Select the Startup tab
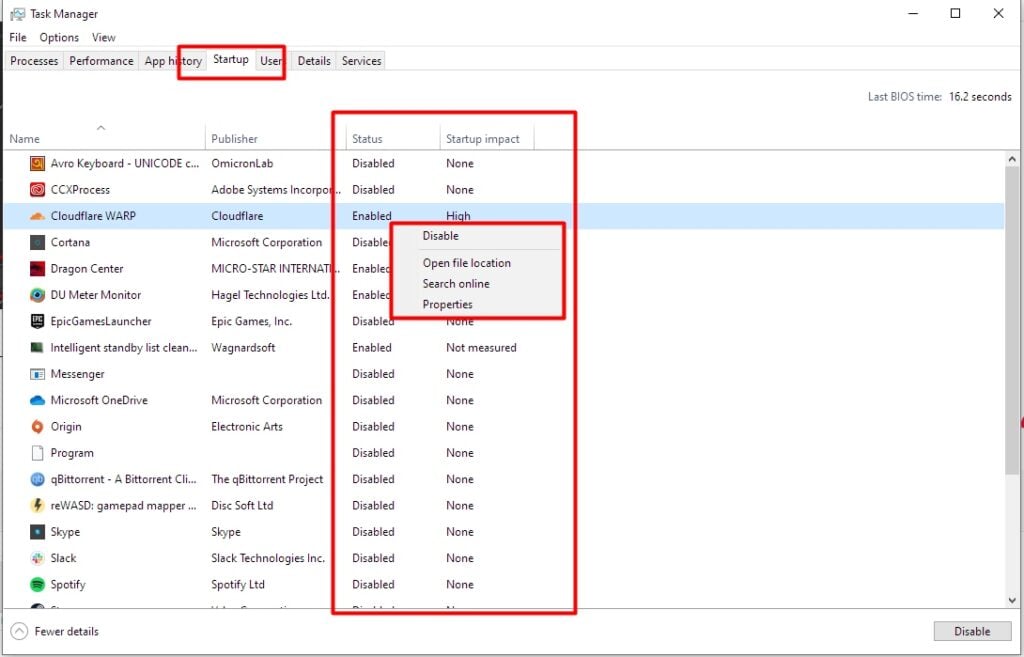 (231, 59)
